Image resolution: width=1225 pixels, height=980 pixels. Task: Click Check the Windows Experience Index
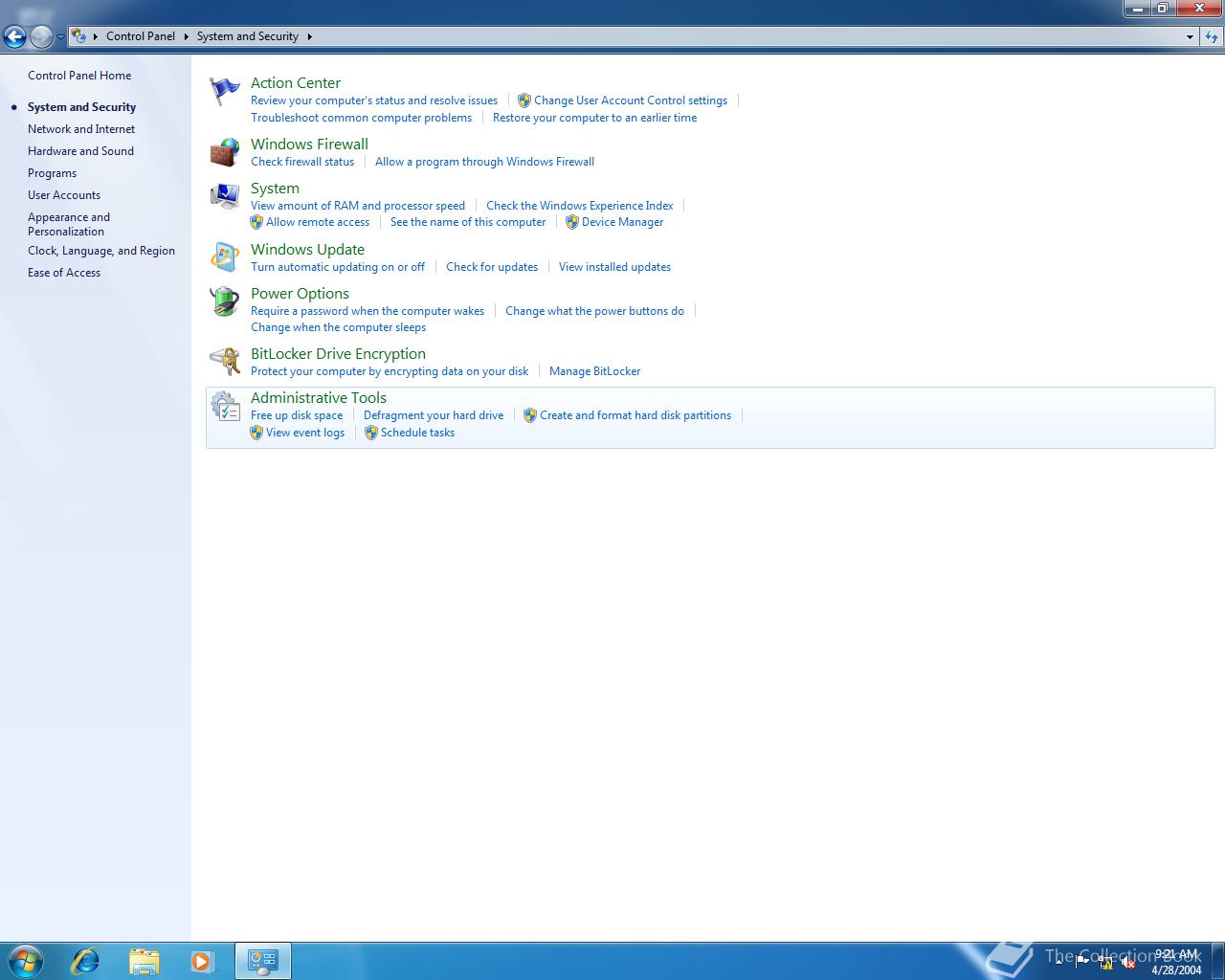coord(579,206)
